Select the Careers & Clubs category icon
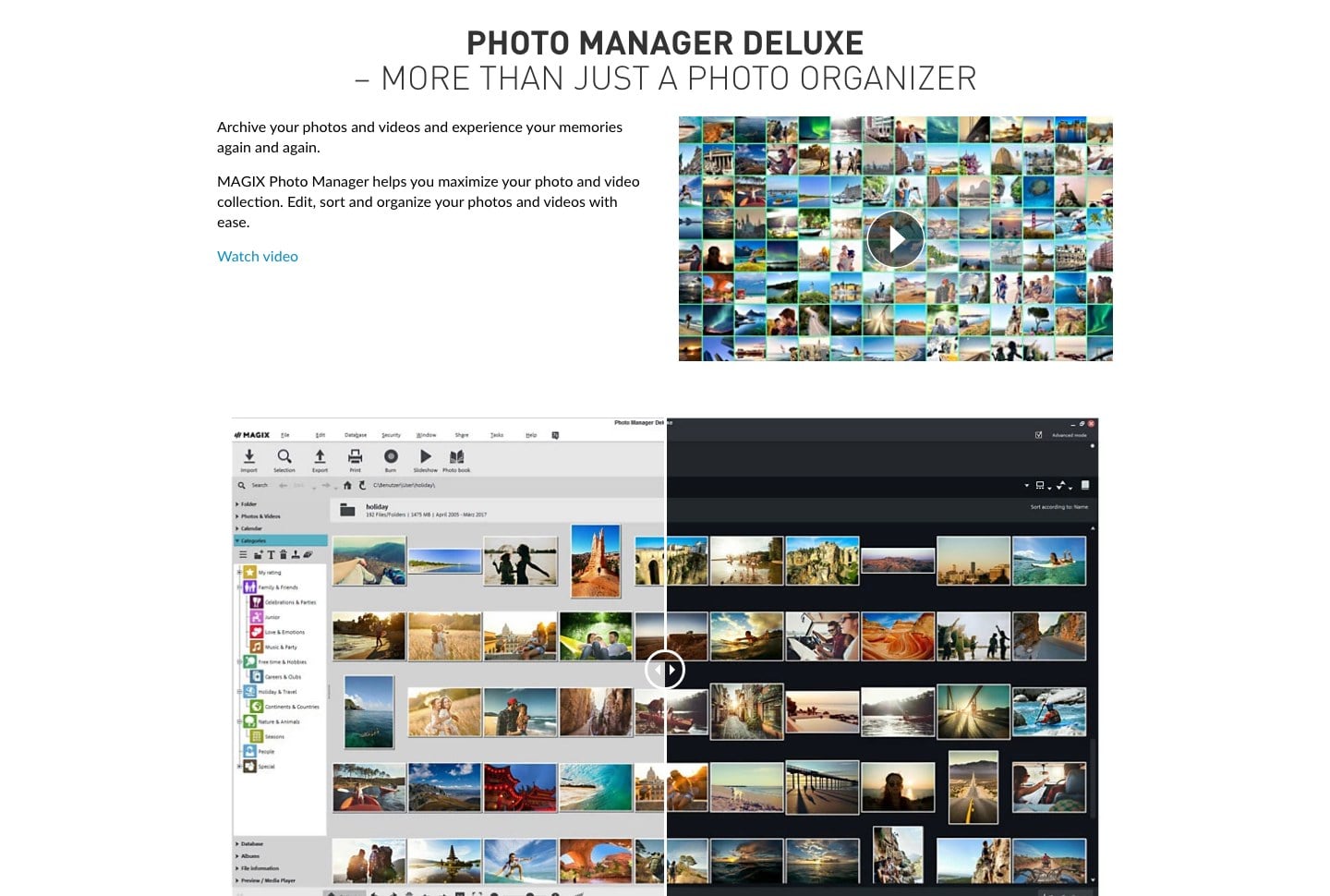The height and width of the screenshot is (896, 1330). [257, 677]
